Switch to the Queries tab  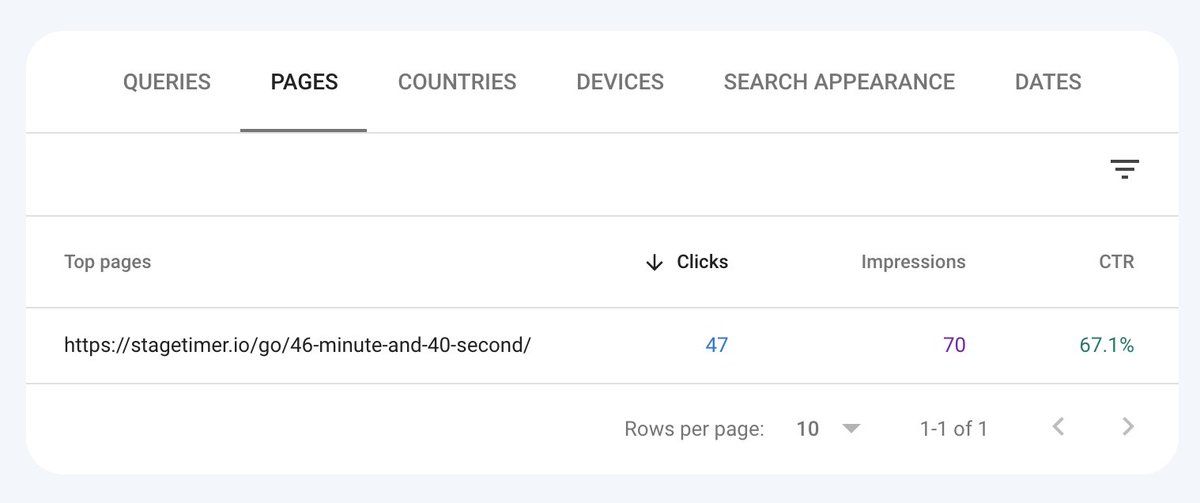point(167,82)
